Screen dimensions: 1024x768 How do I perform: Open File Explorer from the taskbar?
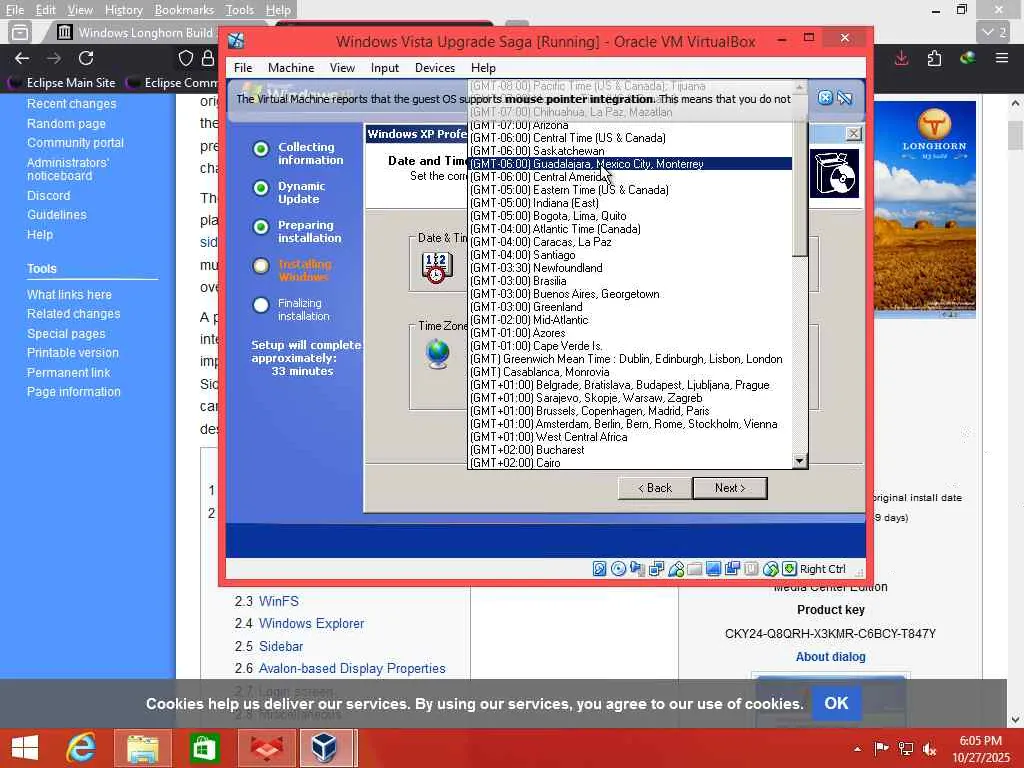(142, 748)
